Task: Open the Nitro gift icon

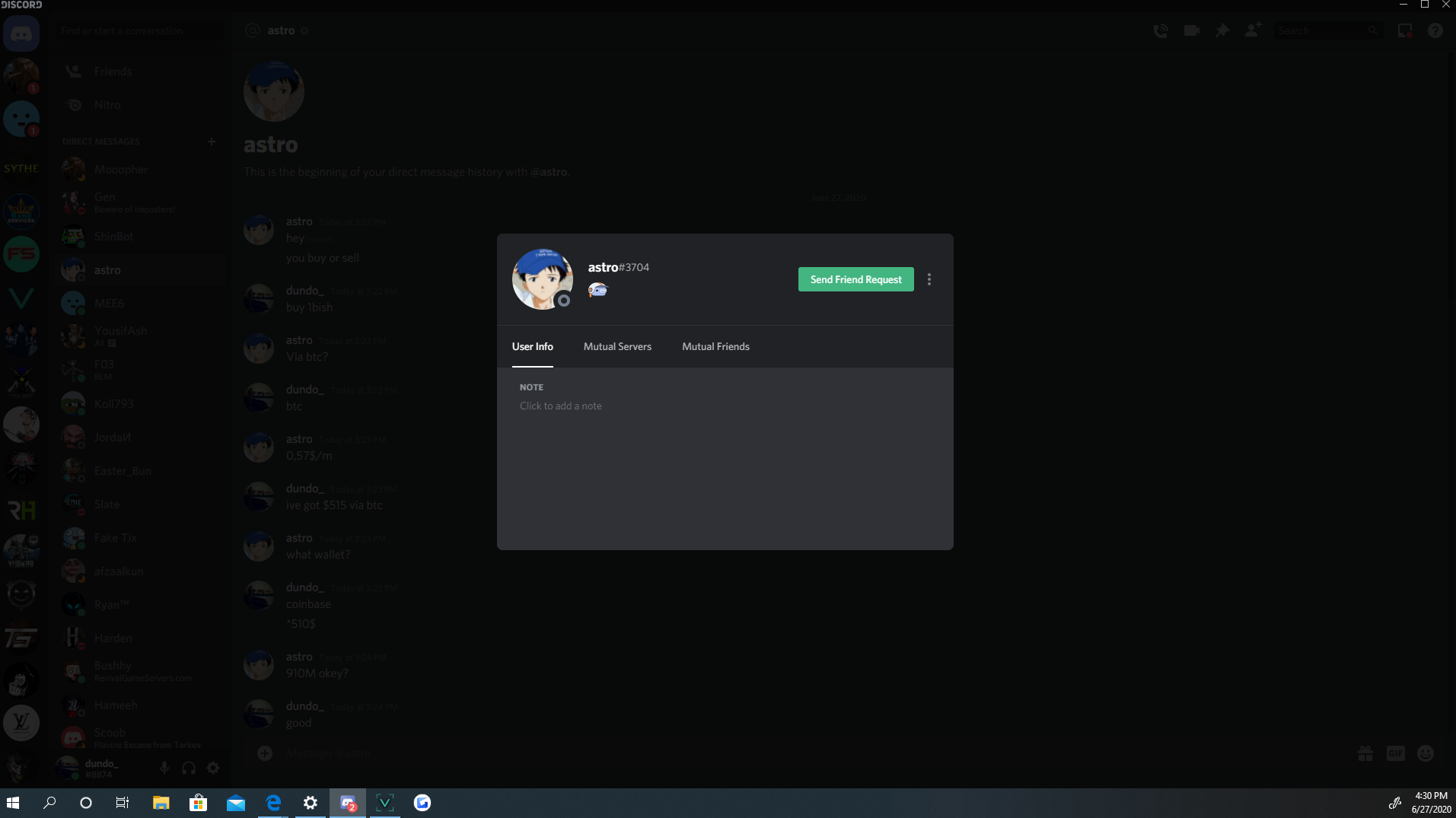Action: click(1365, 753)
